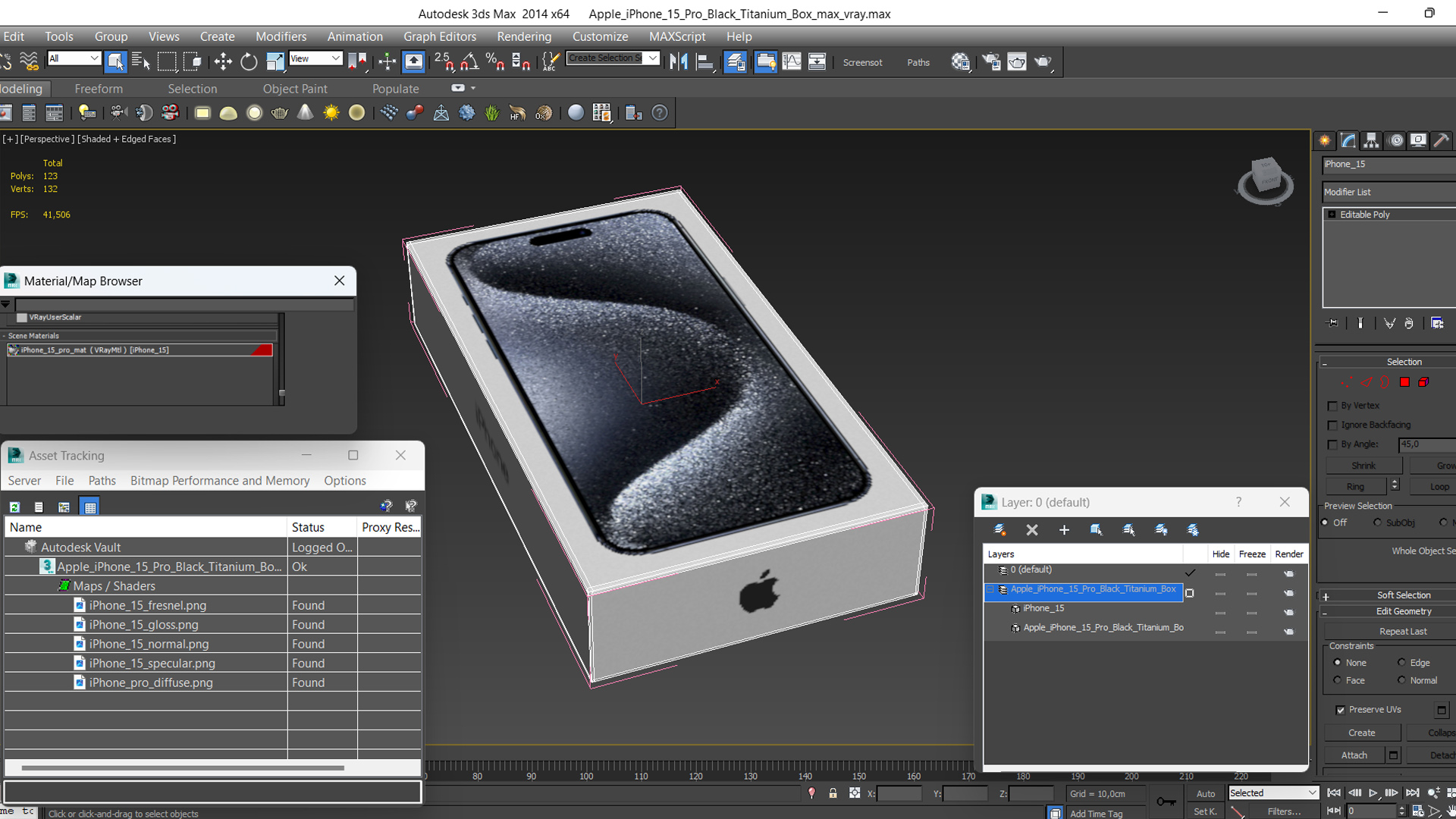The image size is (1456, 819).
Task: Create new layer in Layer dialog
Action: pos(999,530)
